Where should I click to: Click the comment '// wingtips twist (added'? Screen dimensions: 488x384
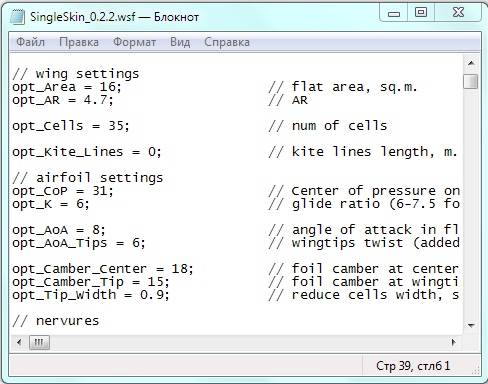364,243
